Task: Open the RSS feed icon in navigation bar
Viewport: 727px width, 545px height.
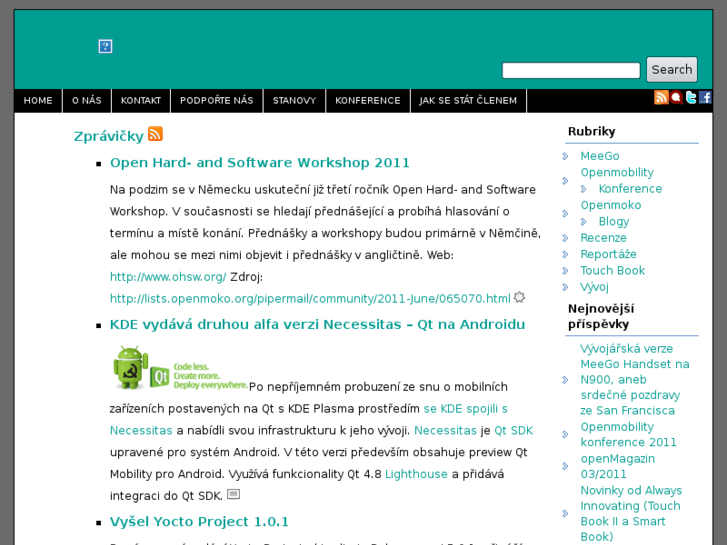Action: pyautogui.click(x=661, y=97)
